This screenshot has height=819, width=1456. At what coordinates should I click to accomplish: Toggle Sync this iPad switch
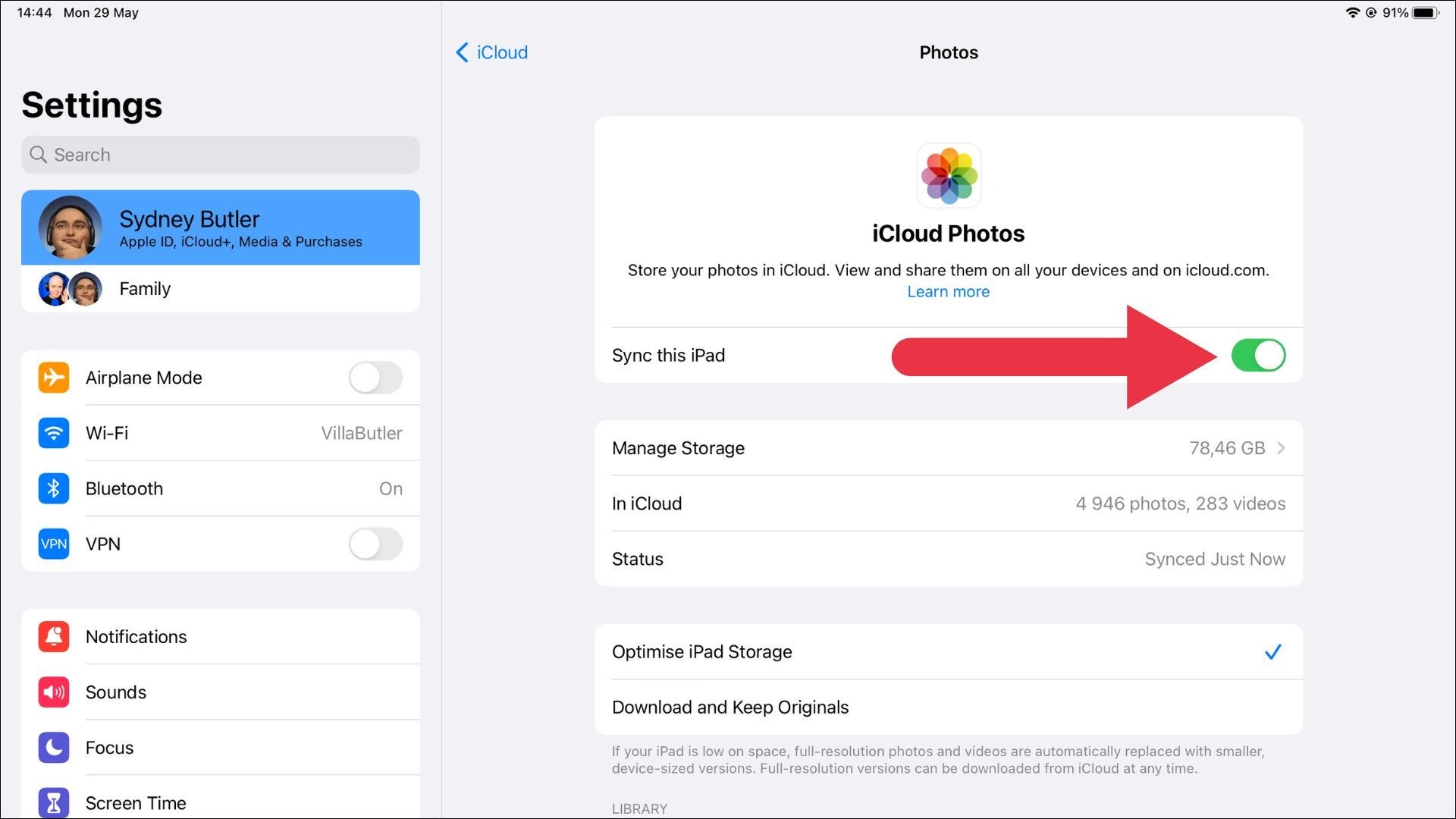[x=1258, y=356]
